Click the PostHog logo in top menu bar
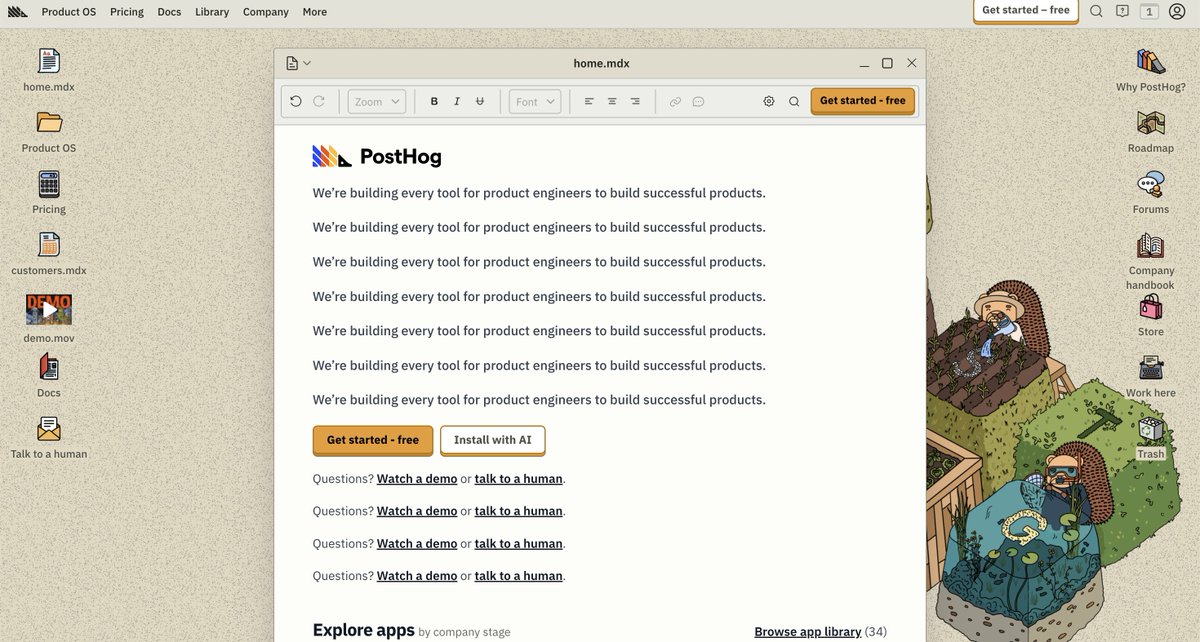Viewport: 1200px width, 642px height. [x=18, y=12]
